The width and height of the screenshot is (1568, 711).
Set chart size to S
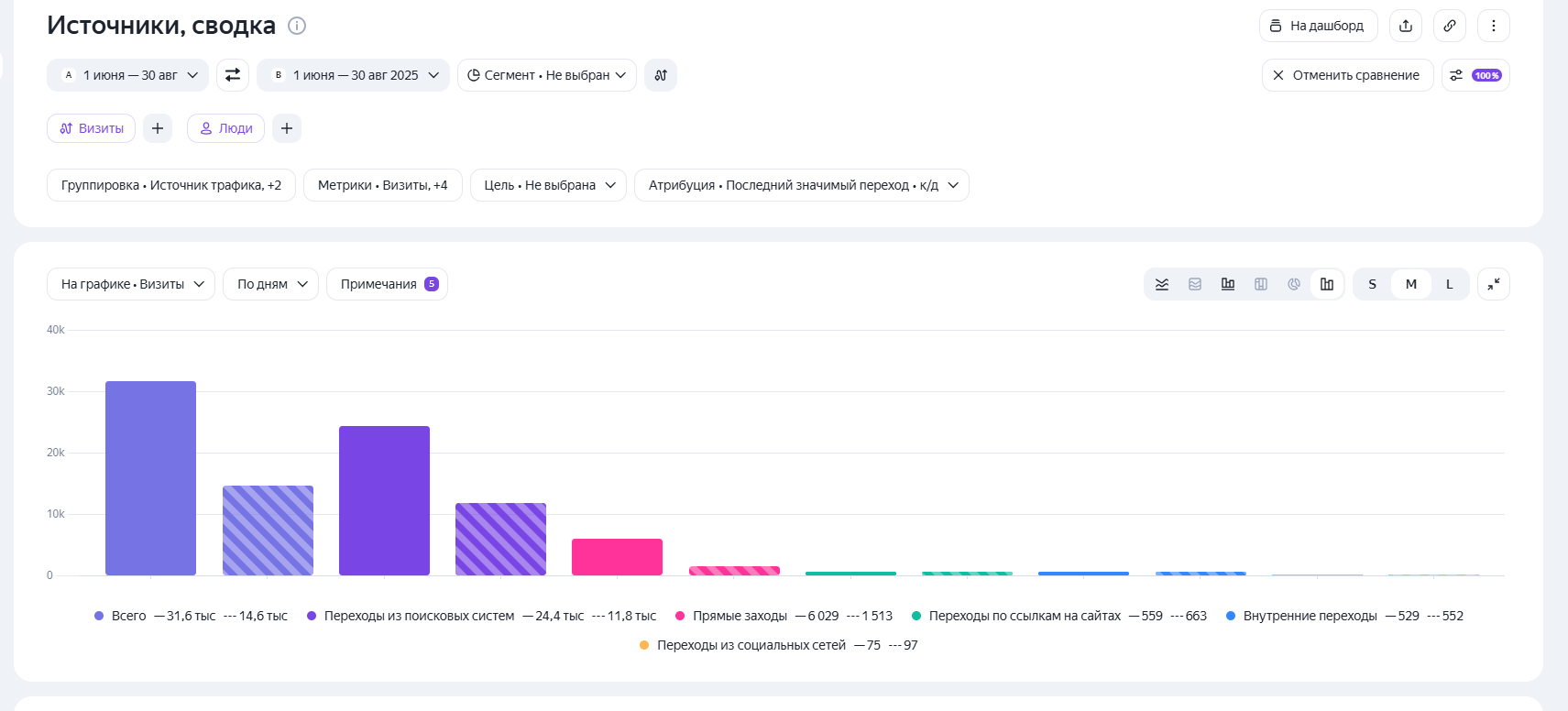1373,284
